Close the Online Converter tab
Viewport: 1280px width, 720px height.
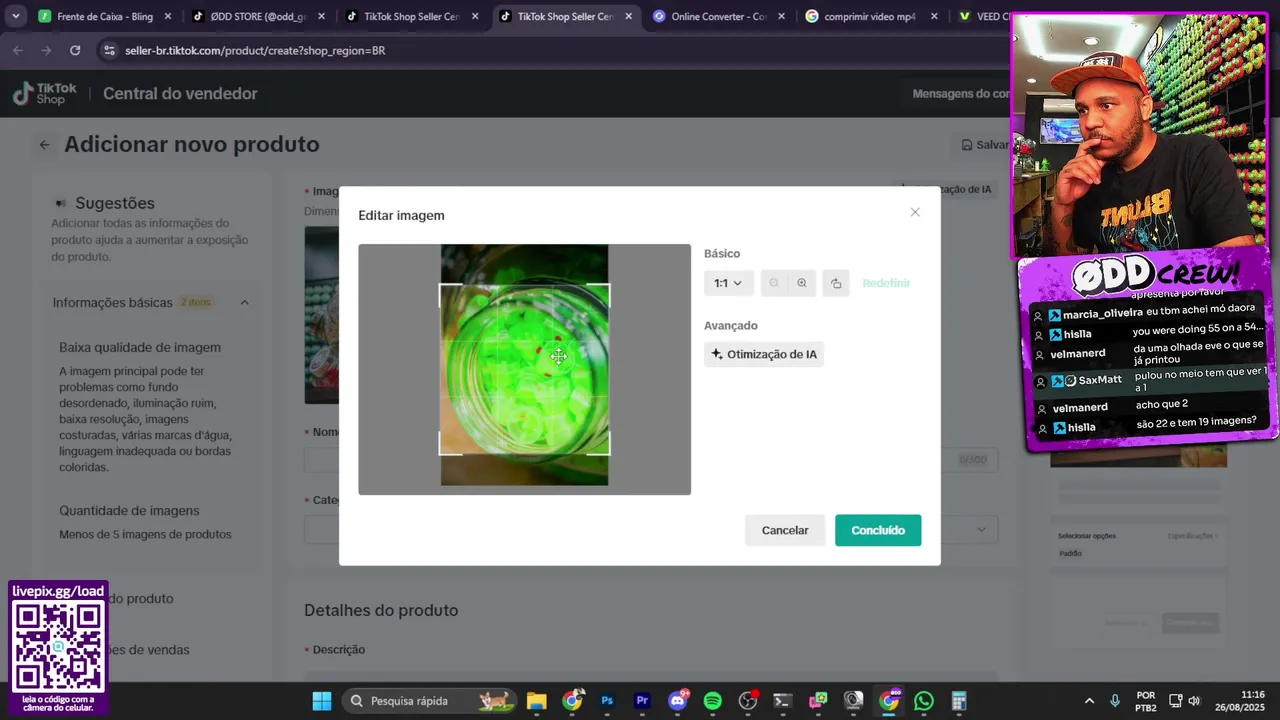(781, 17)
